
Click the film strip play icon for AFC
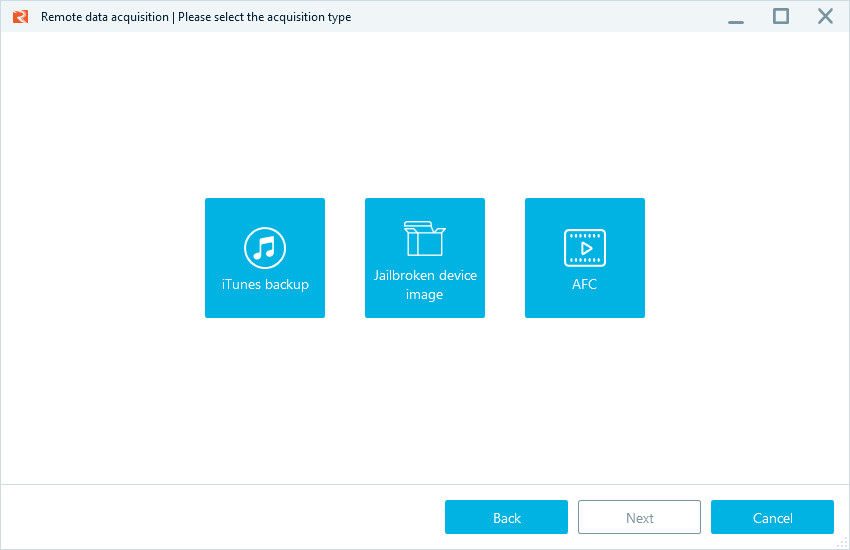585,247
